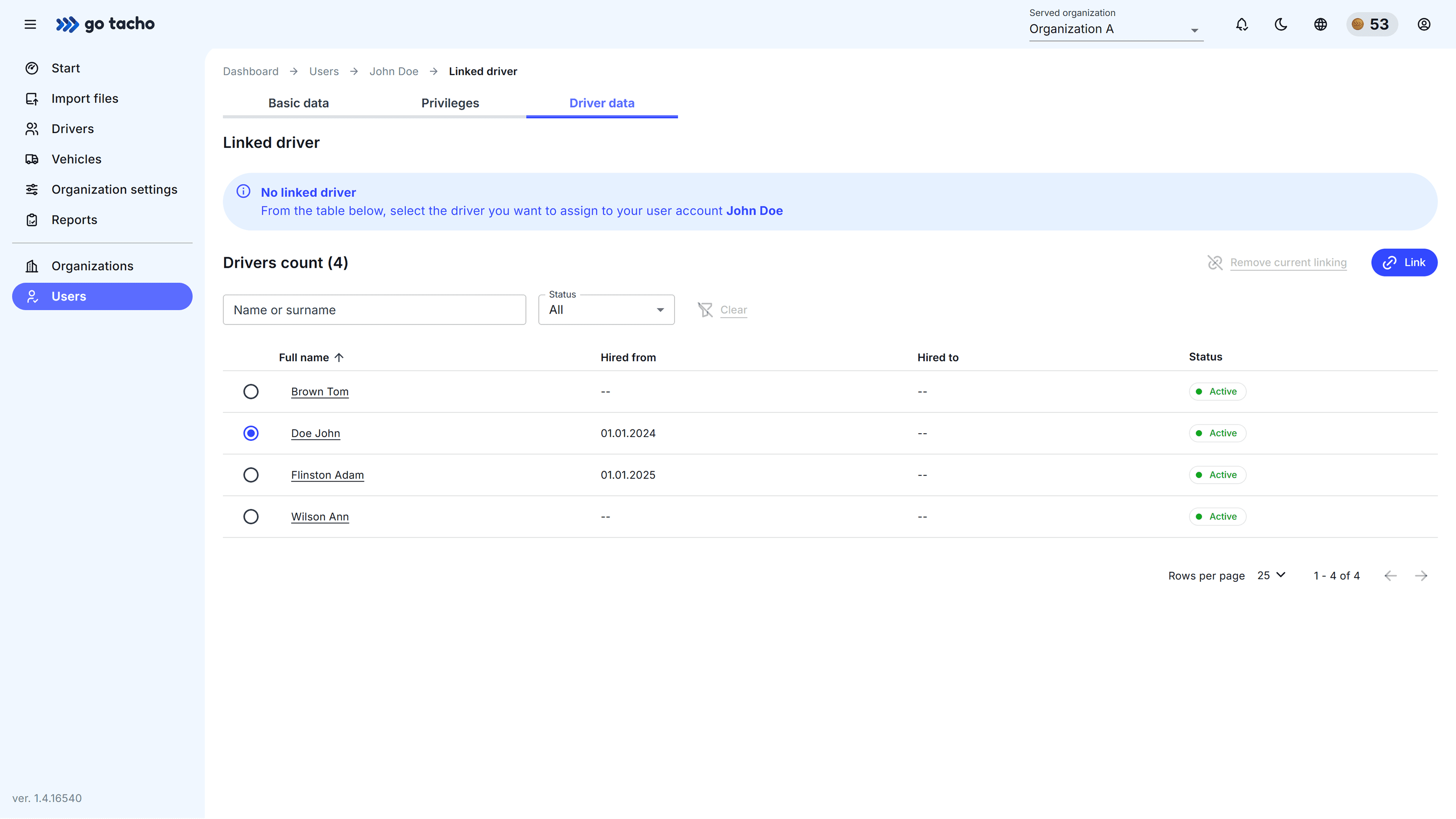The height and width of the screenshot is (819, 1456).
Task: Switch to the Privileges tab
Action: point(450,103)
